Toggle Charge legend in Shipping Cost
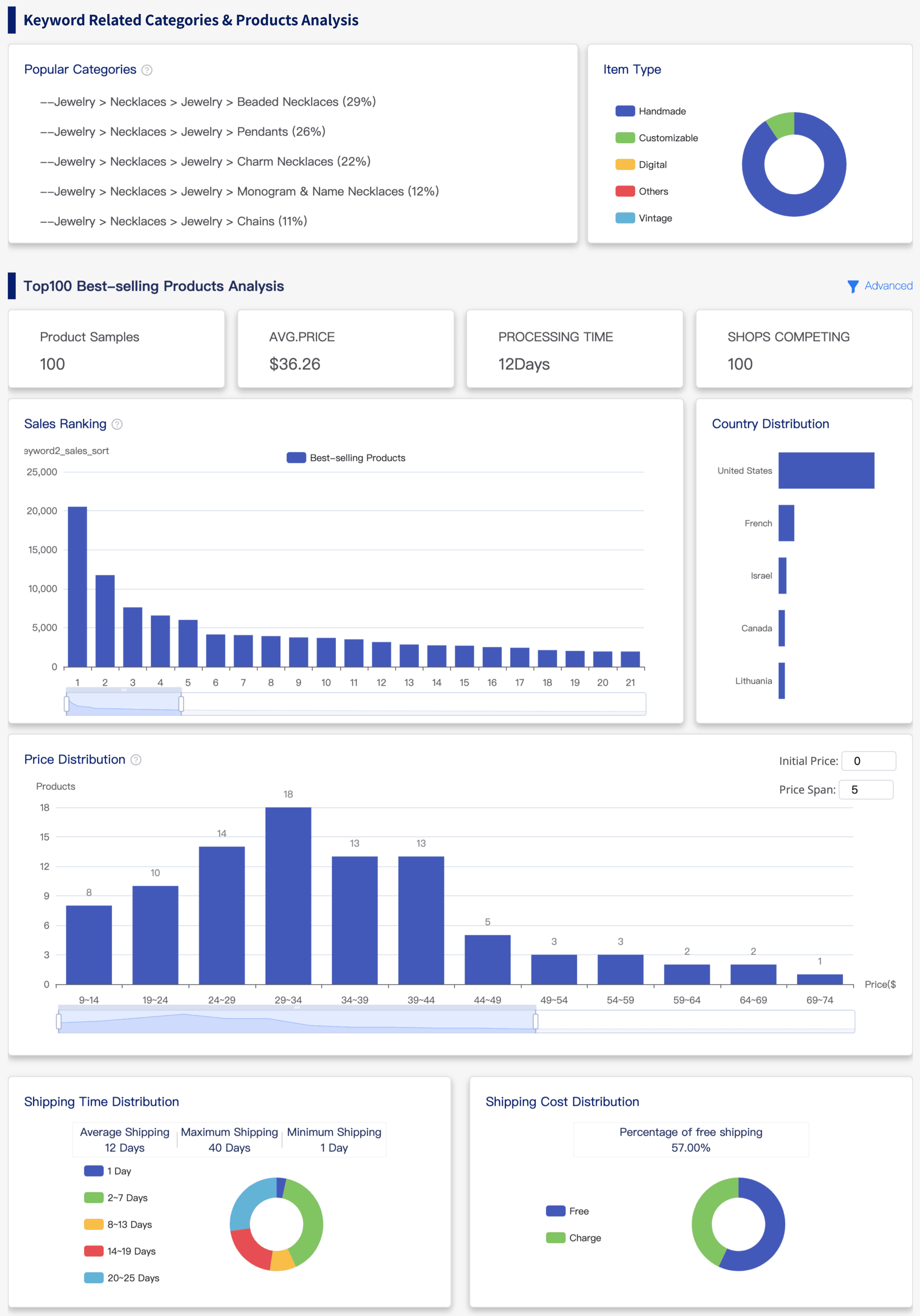Screen dimensions: 920x1316 [555, 1238]
